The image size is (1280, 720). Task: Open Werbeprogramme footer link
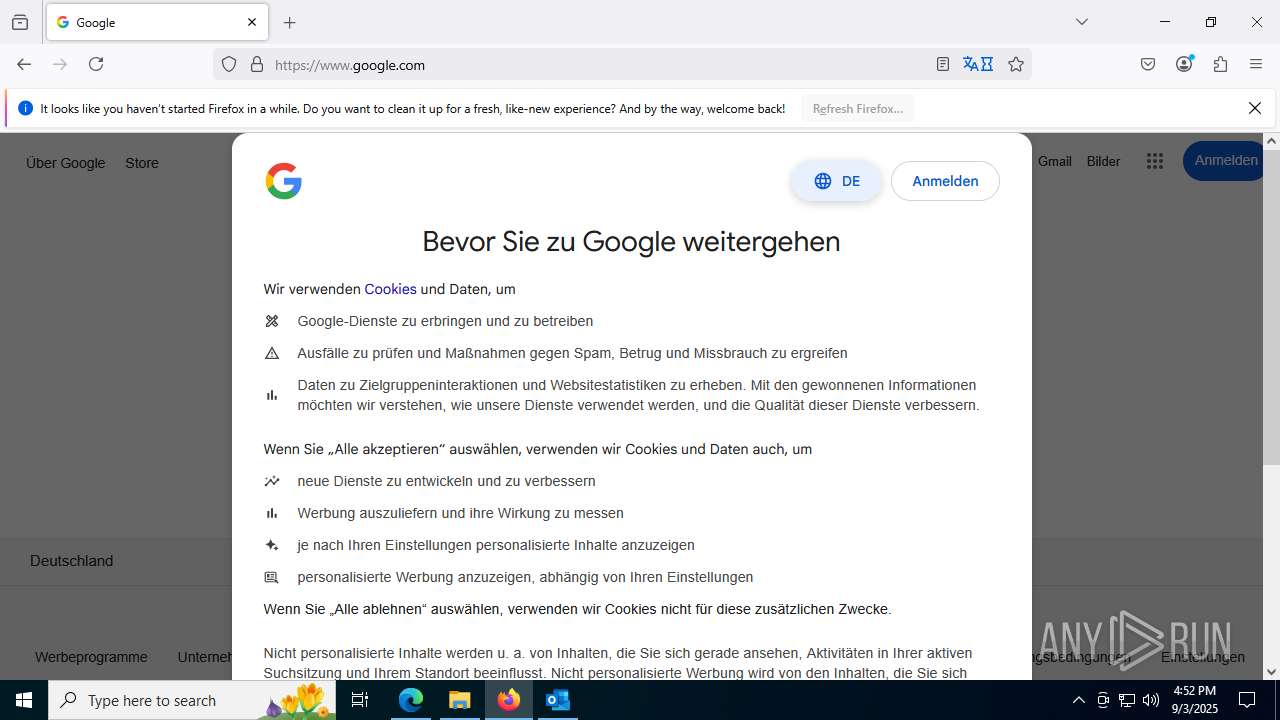pyautogui.click(x=91, y=657)
